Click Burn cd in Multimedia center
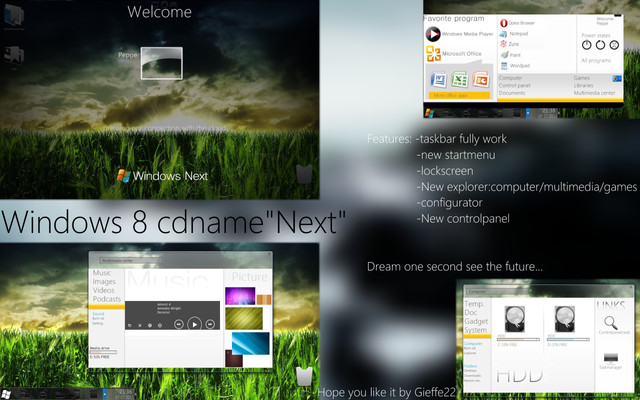The height and width of the screenshot is (400, 640). 98,318
